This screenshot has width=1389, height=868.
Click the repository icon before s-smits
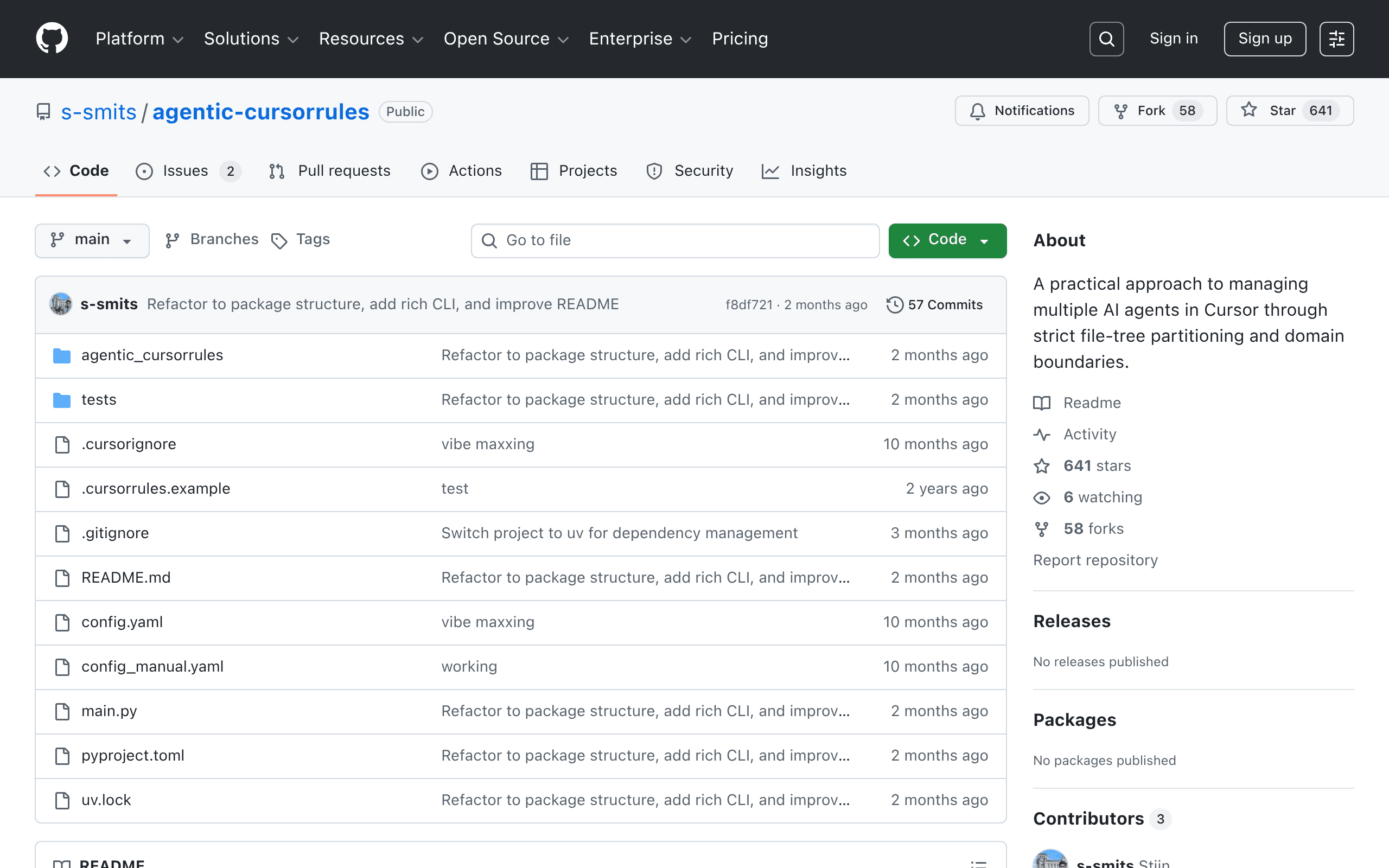coord(43,112)
